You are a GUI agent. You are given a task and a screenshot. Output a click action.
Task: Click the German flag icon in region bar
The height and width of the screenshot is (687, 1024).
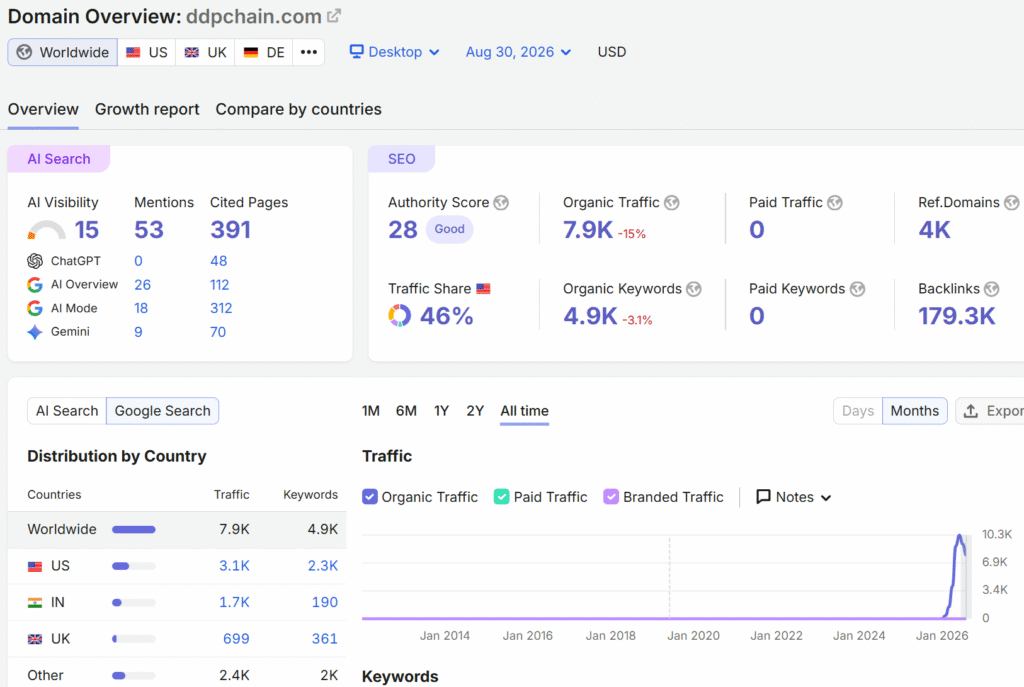click(251, 52)
